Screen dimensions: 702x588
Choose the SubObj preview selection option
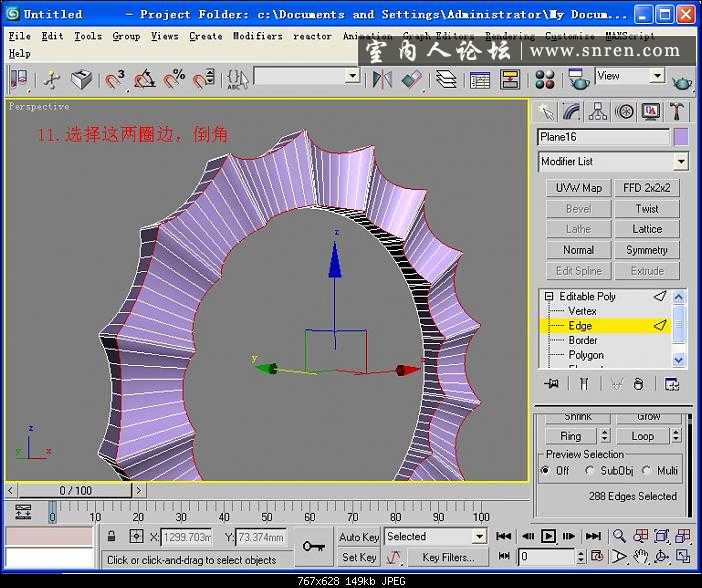point(591,471)
